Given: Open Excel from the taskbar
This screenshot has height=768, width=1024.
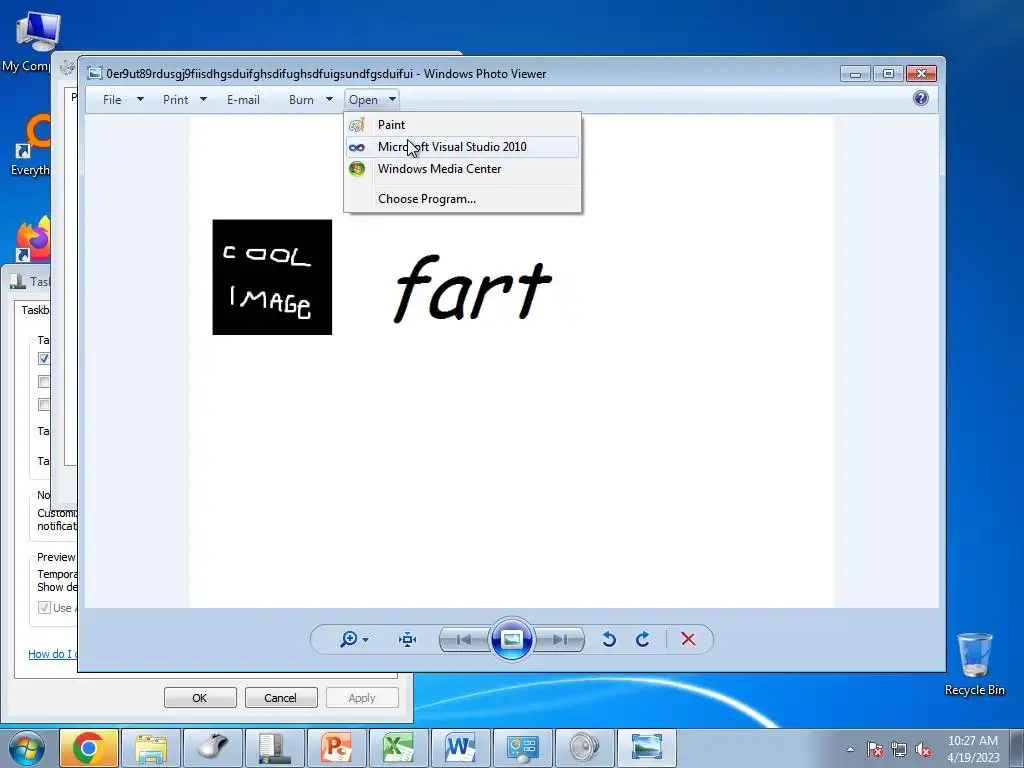Looking at the screenshot, I should coord(398,748).
